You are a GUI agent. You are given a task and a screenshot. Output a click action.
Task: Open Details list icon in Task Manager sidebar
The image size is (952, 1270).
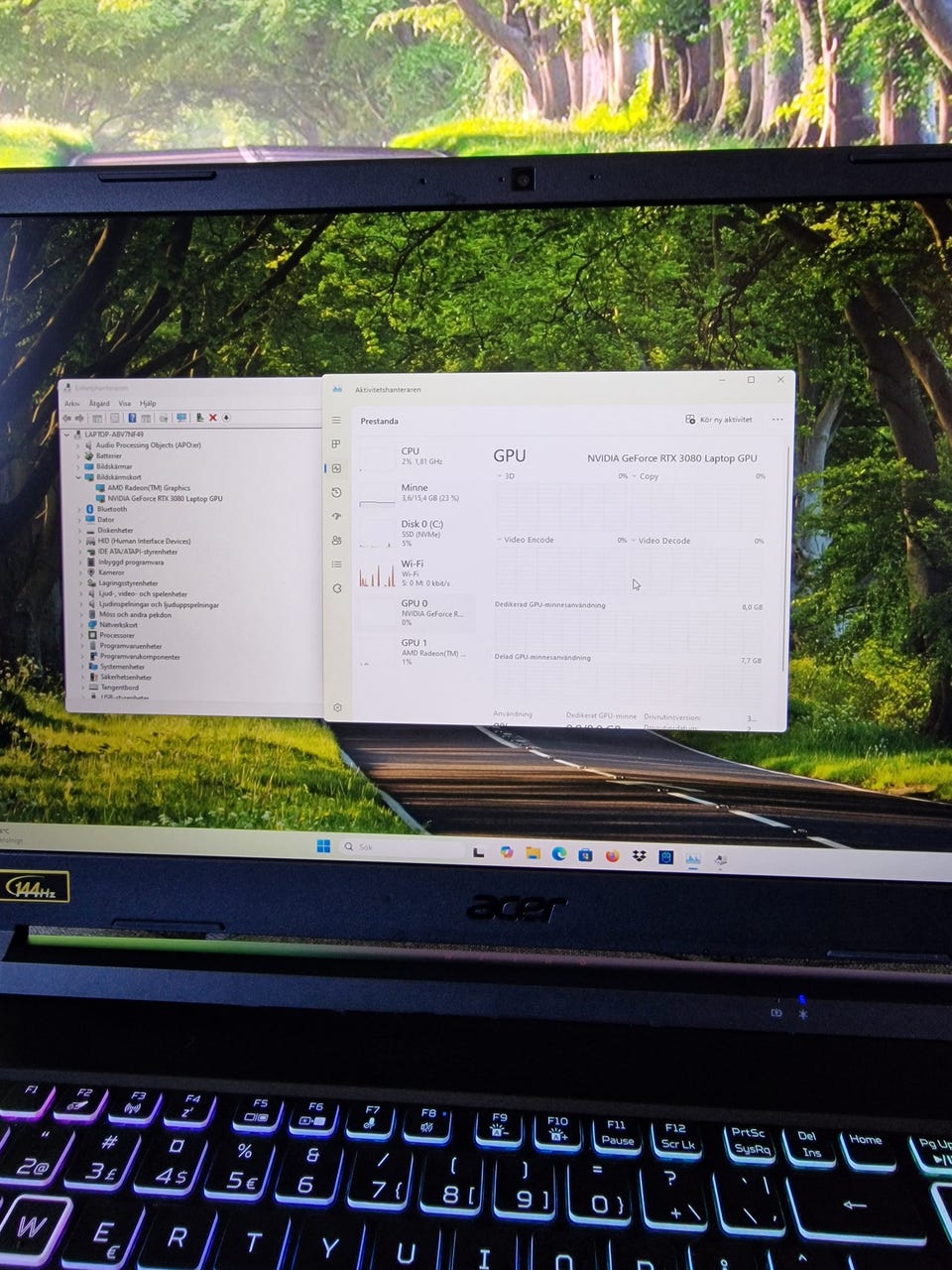click(x=336, y=565)
